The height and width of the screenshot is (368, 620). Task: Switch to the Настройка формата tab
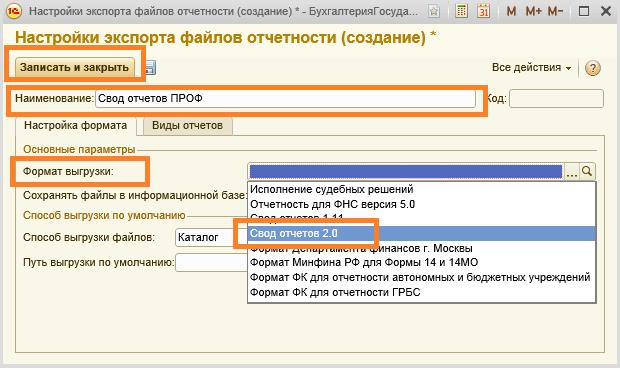76,126
